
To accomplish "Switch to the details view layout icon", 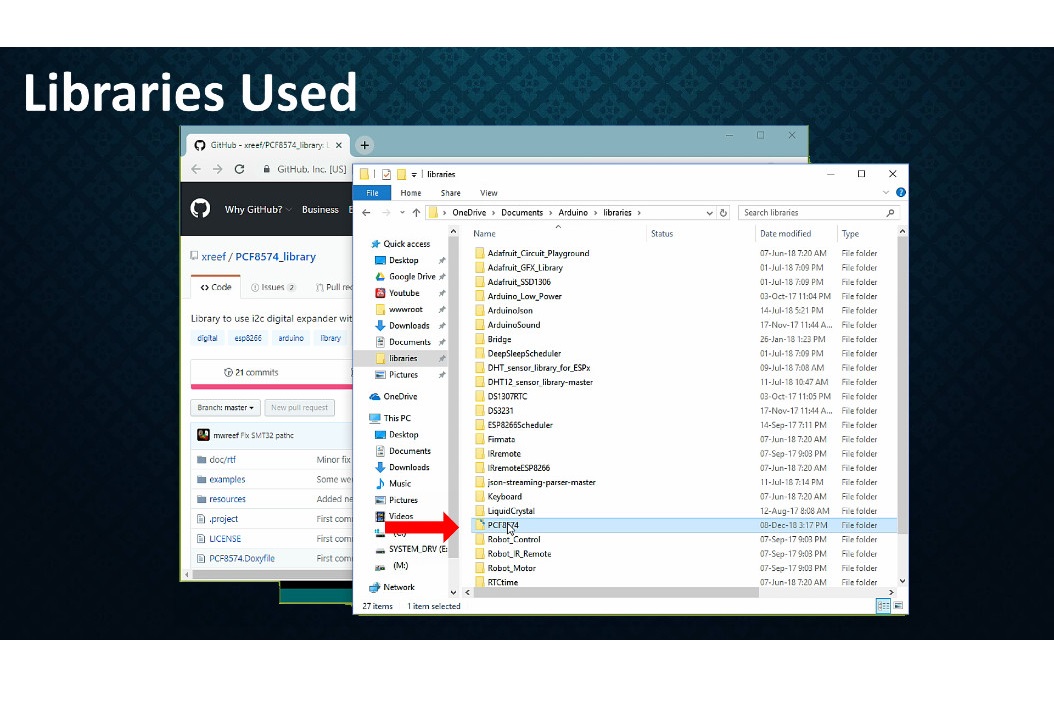I will tap(883, 606).
